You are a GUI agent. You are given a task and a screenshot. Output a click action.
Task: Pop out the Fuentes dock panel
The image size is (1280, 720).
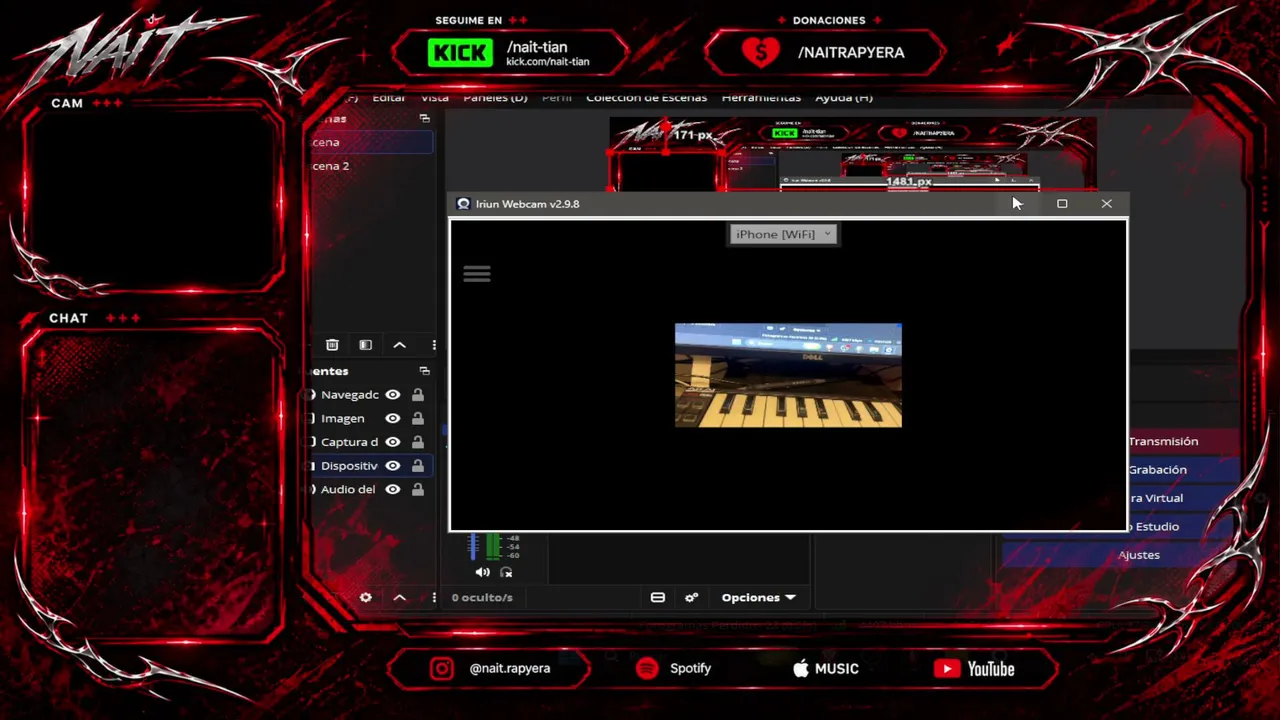coord(425,371)
